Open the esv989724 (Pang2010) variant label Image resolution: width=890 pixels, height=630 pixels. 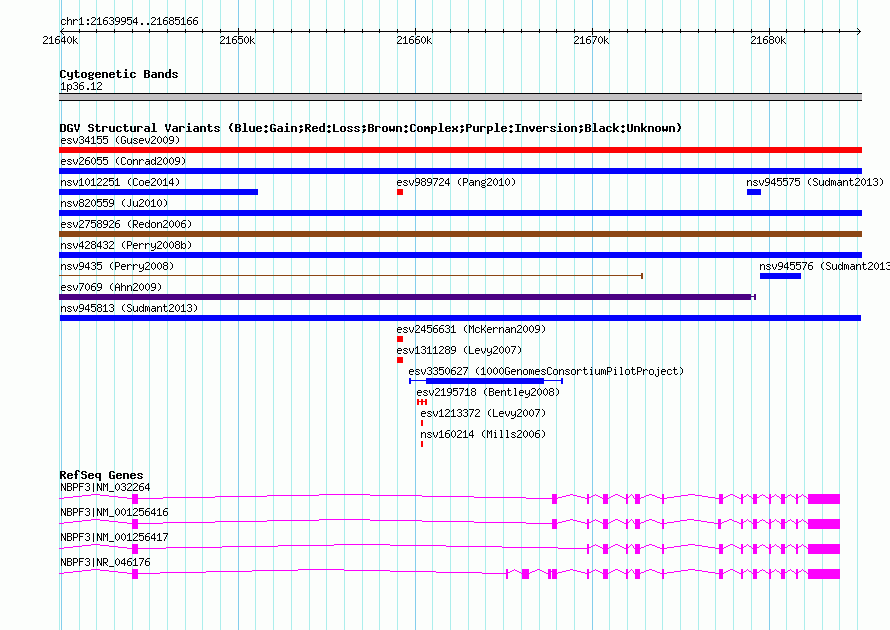[x=456, y=182]
